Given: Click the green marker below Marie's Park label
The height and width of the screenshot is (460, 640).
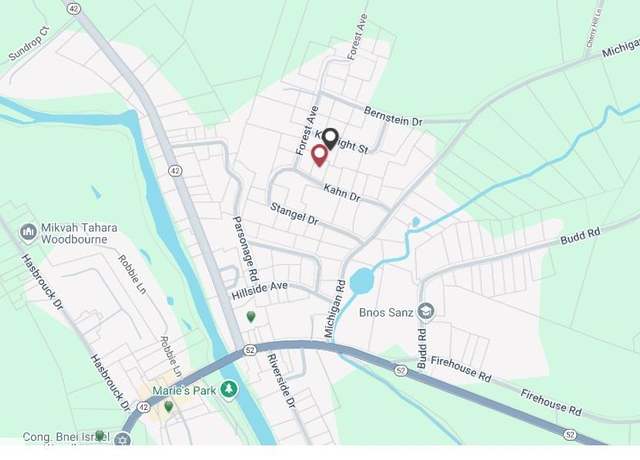Looking at the screenshot, I should click(169, 406).
